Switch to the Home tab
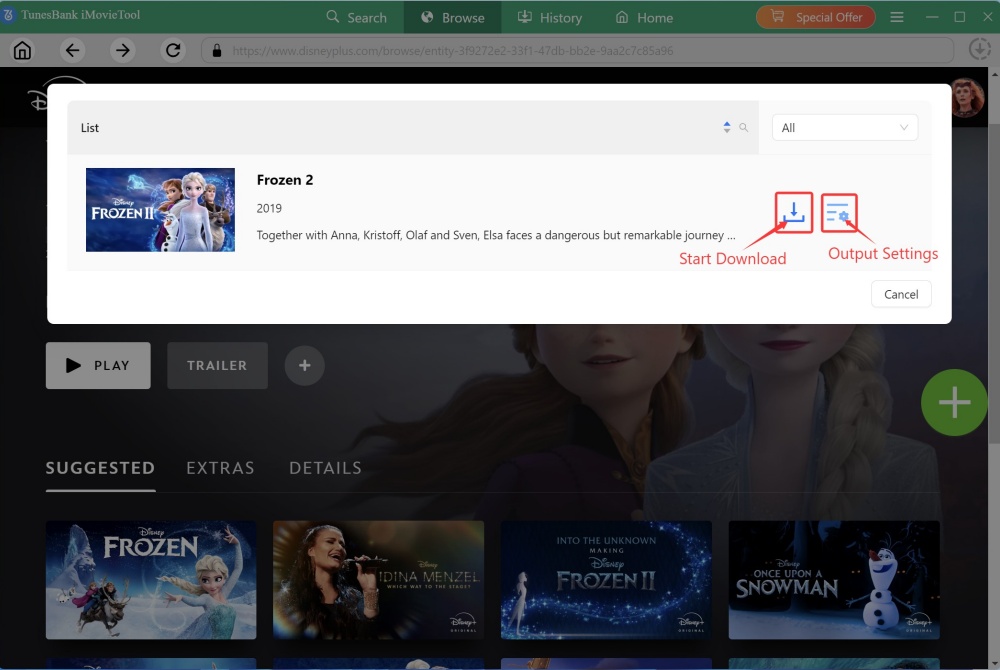Image resolution: width=1000 pixels, height=670 pixels. coord(644,17)
